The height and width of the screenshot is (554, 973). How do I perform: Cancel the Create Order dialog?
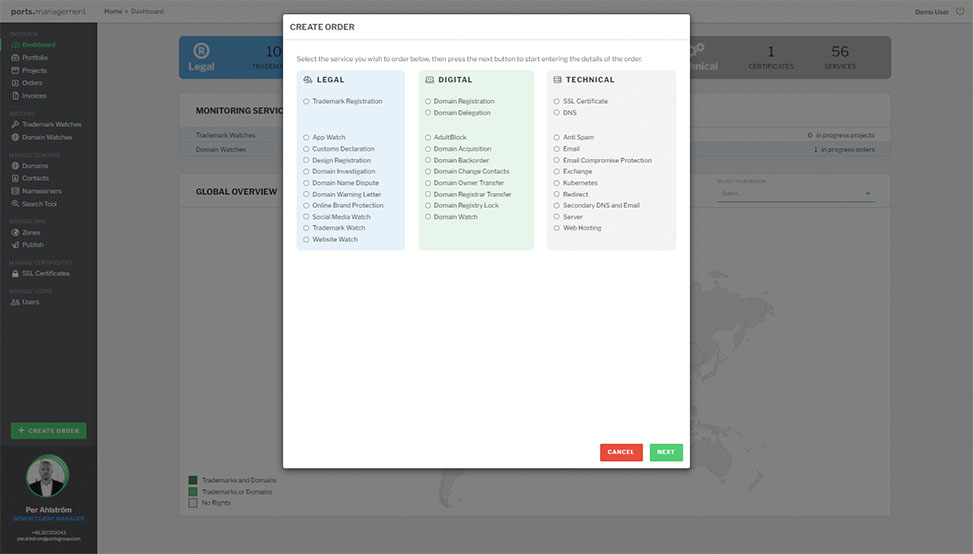click(x=621, y=452)
